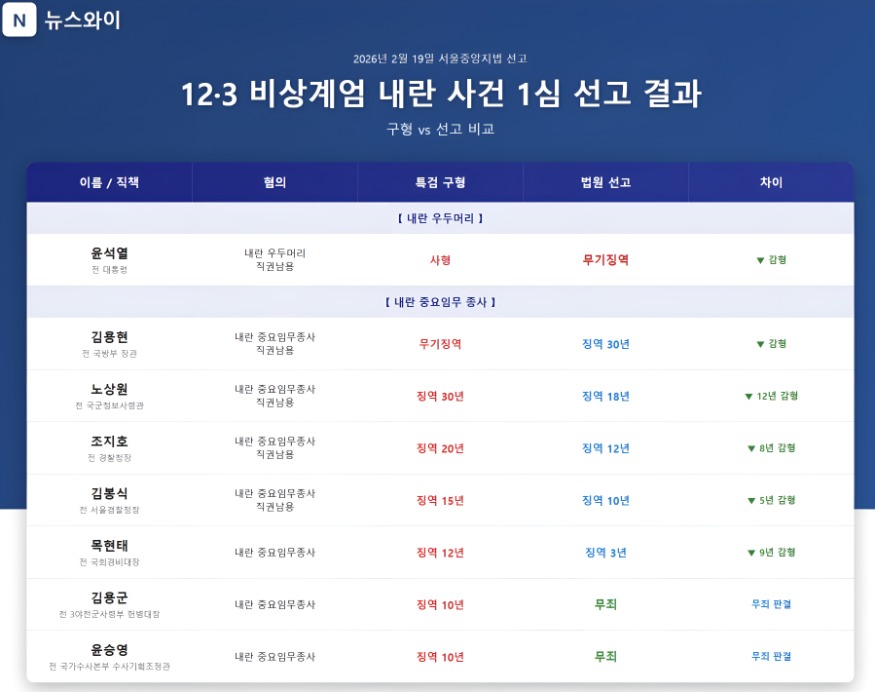Viewport: 875px width, 692px height.
Task: Open the 이름 / 직책 column header
Action: point(110,182)
